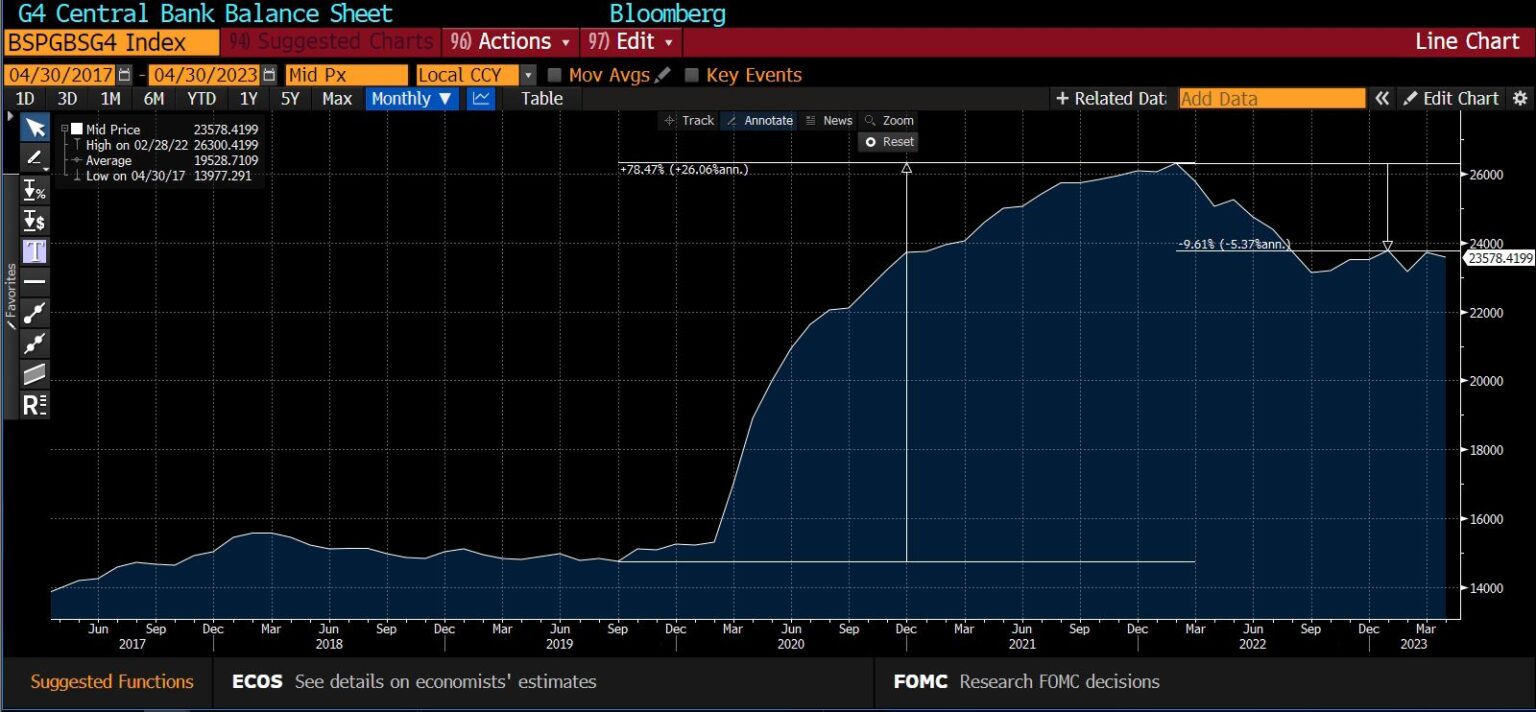The width and height of the screenshot is (1536, 712).
Task: Open chart settings gear icon
Action: [1520, 98]
